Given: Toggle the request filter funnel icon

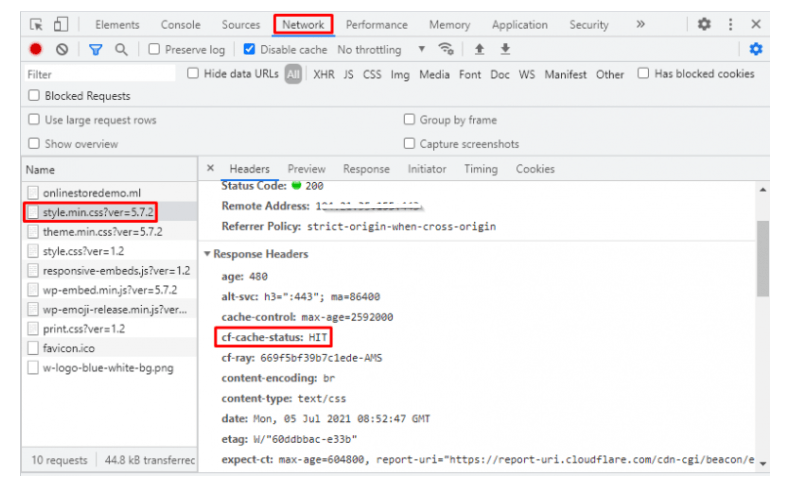Looking at the screenshot, I should point(96,49).
